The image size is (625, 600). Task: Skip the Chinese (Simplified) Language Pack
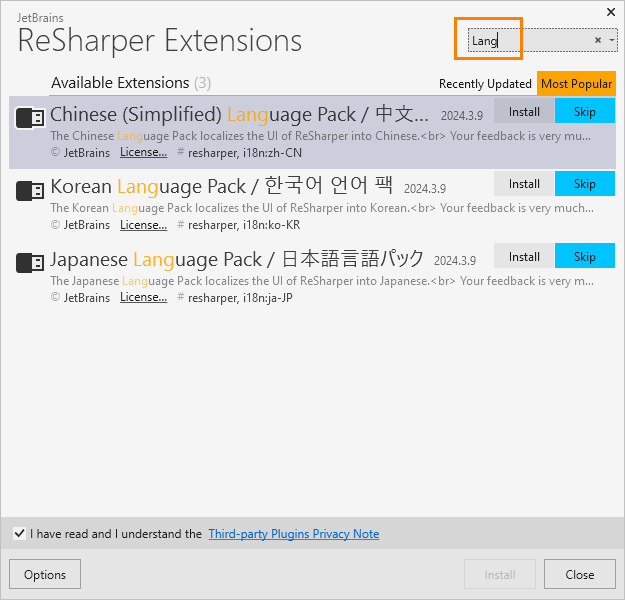coord(585,111)
